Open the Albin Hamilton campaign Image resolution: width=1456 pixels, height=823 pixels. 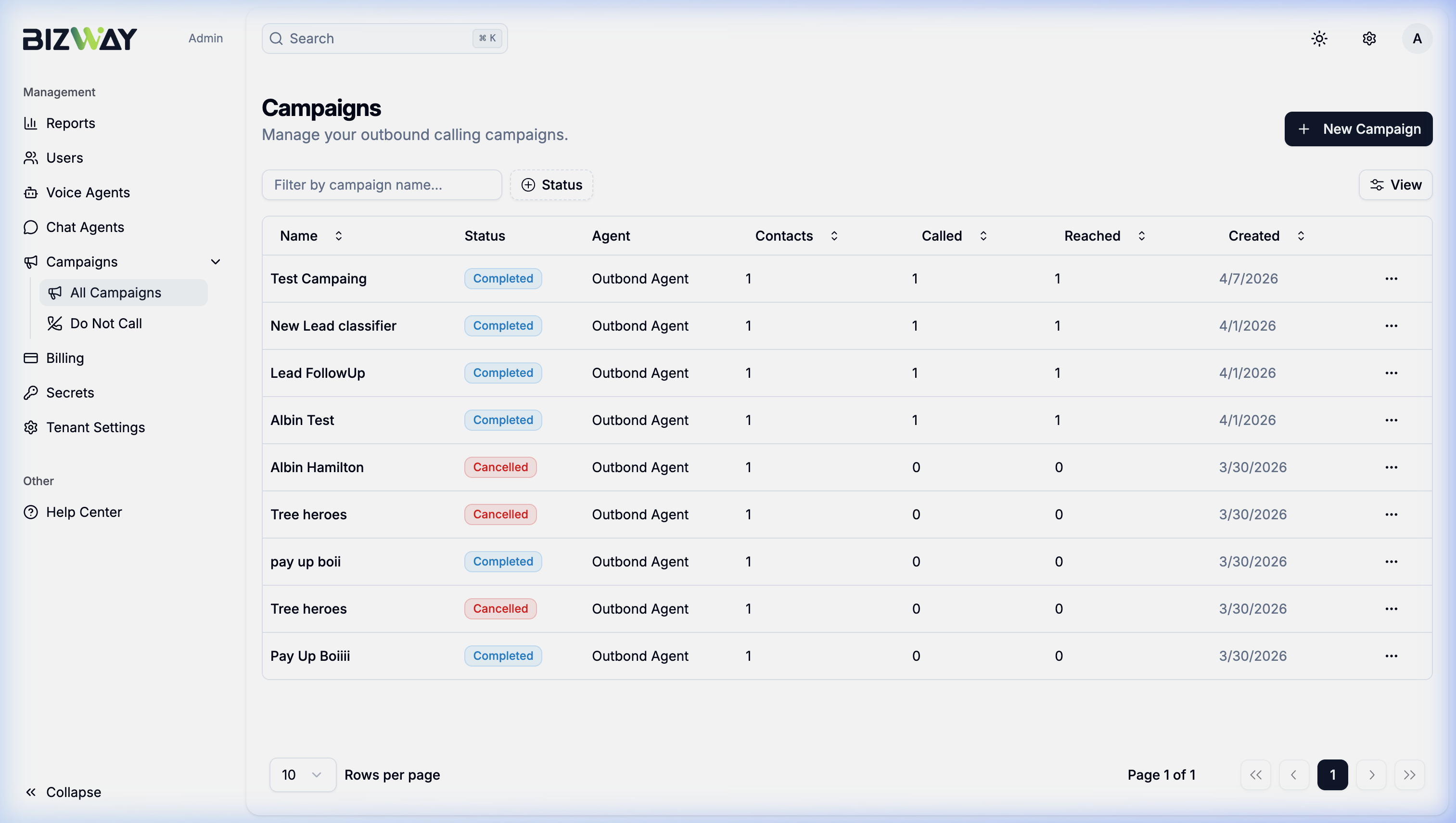pyautogui.click(x=317, y=467)
